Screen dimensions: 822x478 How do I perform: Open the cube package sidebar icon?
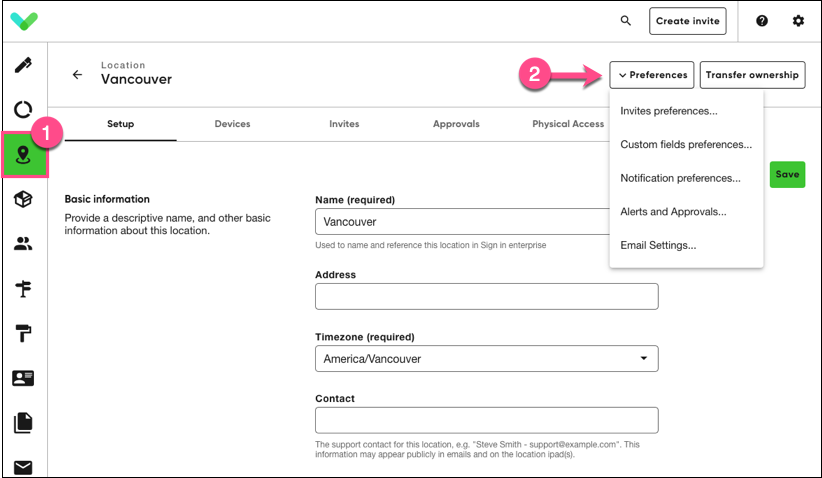23,199
